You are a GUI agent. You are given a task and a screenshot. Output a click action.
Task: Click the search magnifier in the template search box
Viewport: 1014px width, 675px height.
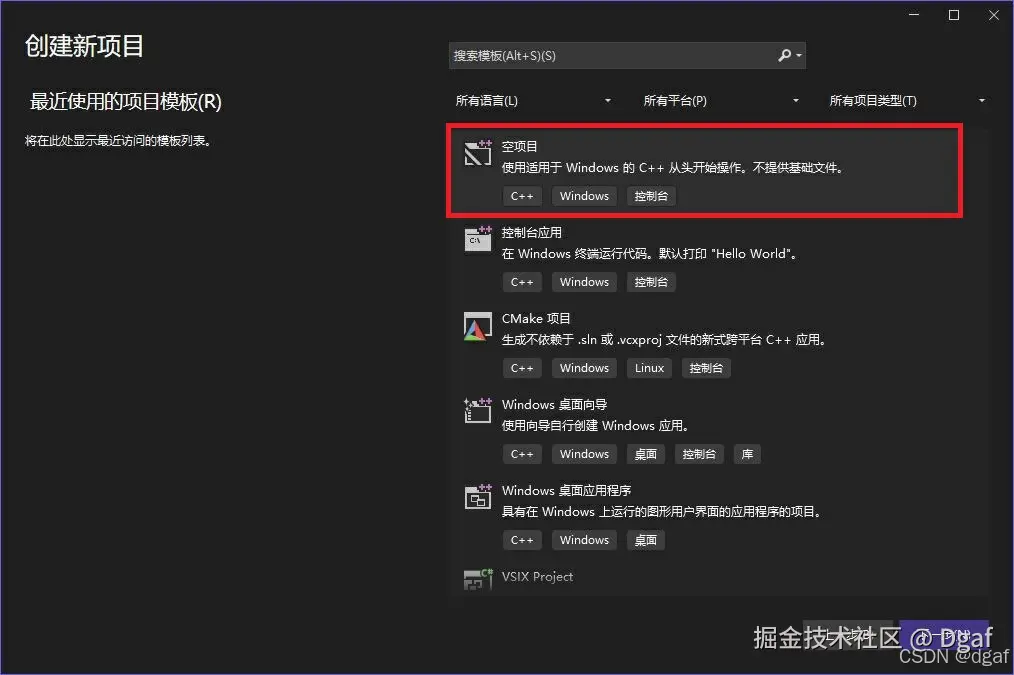click(x=785, y=55)
